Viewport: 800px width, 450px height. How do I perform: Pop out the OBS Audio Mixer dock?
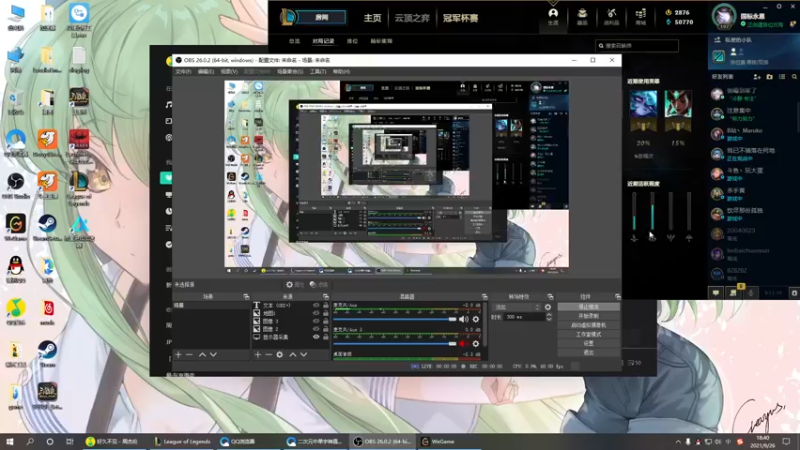click(x=484, y=296)
